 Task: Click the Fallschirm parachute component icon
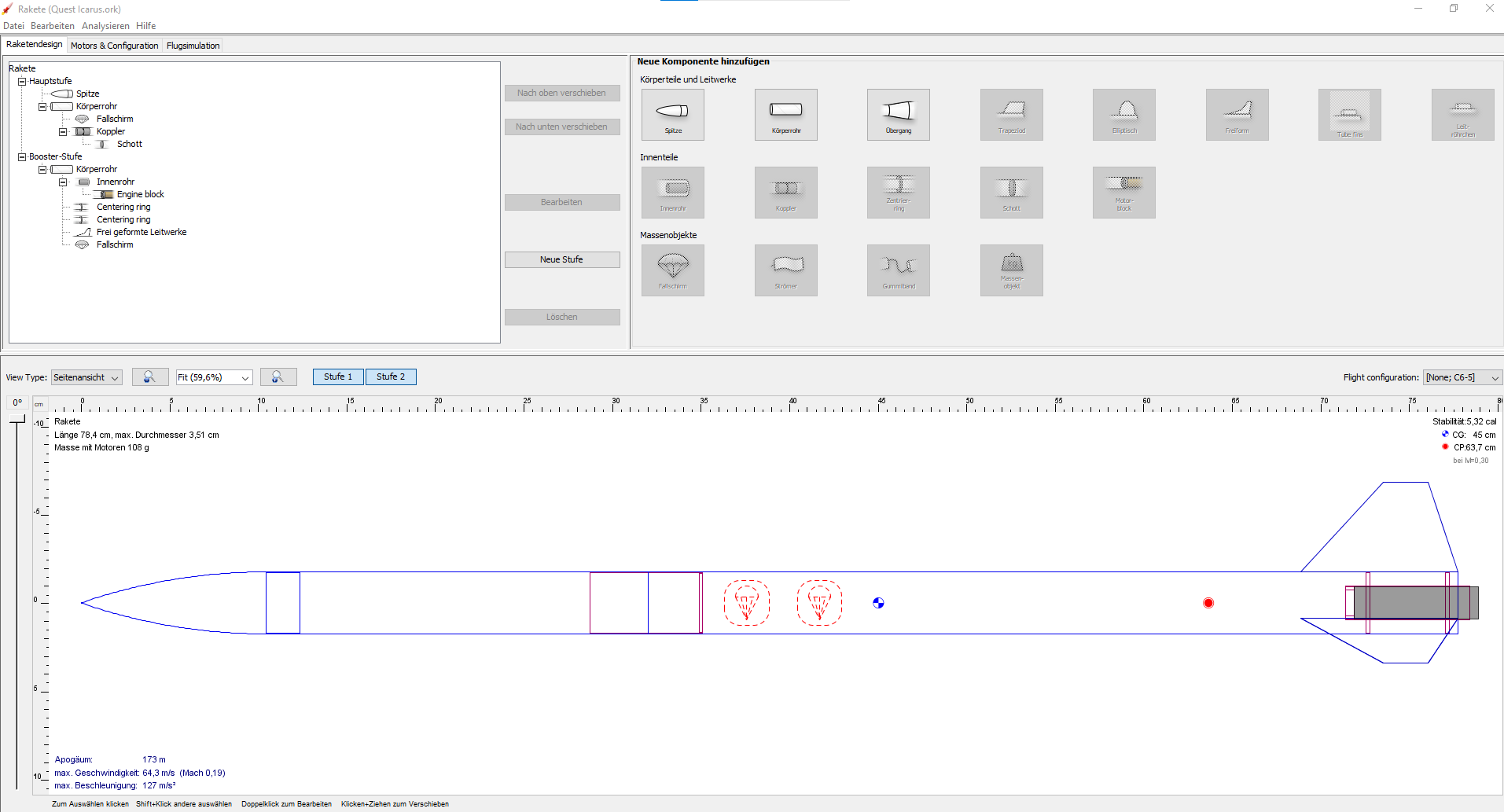[x=672, y=270]
